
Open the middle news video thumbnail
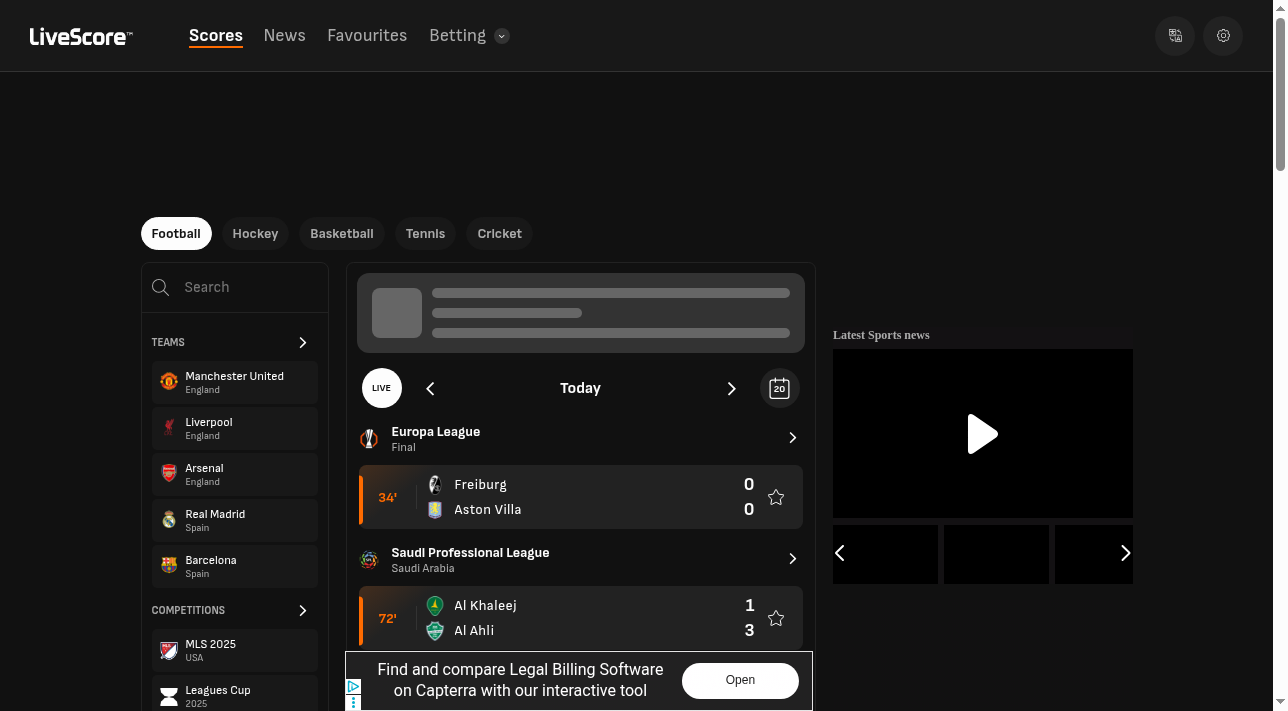coord(996,554)
